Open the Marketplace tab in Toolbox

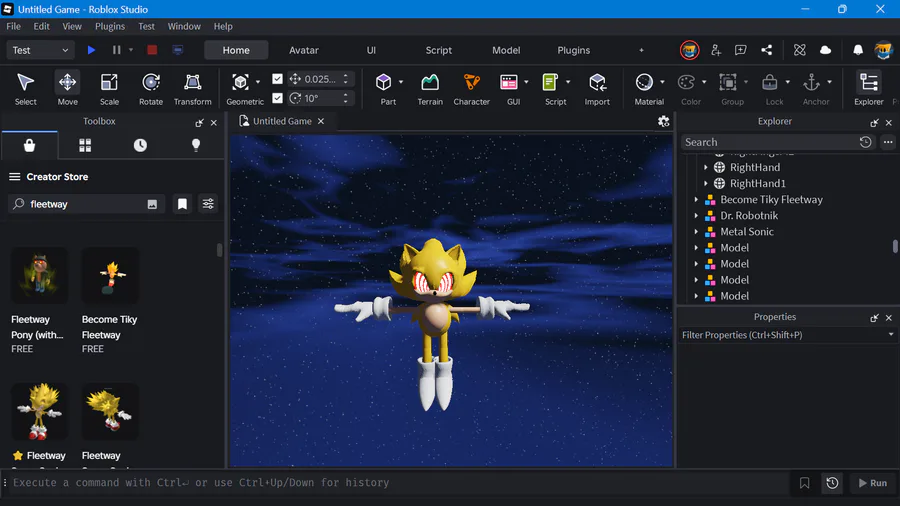tap(29, 145)
